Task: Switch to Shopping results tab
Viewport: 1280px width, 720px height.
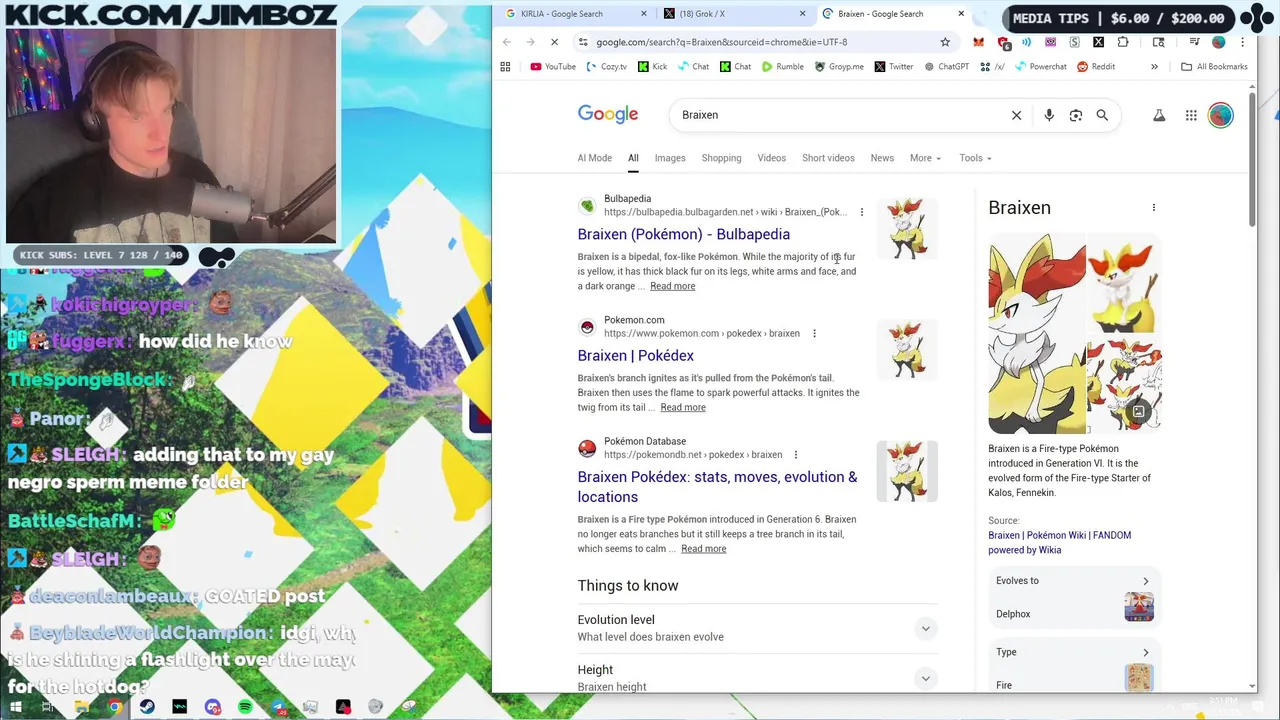Action: click(x=721, y=158)
